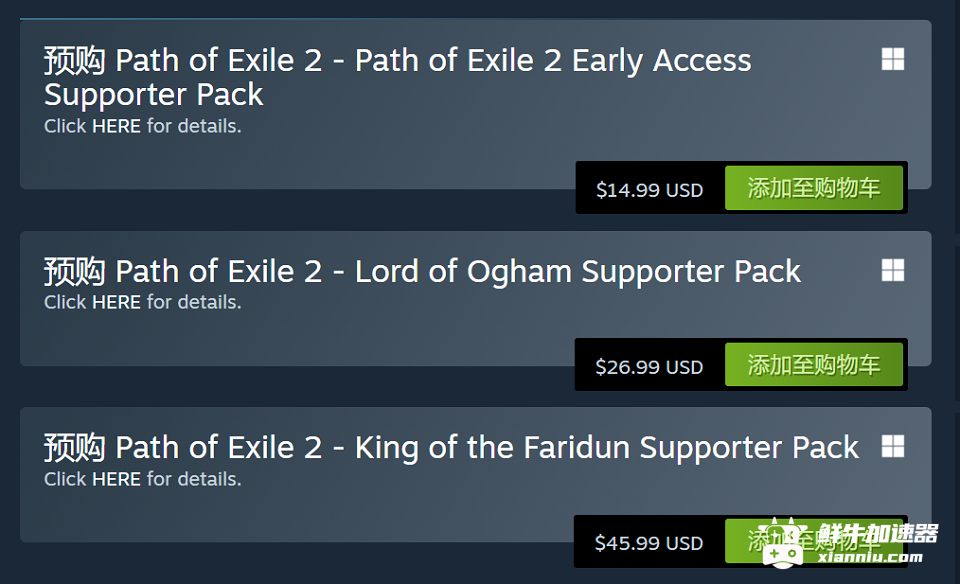Screen dimensions: 960x584
Task: Click HERE for details under King of the Faridun
Action: [x=116, y=479]
